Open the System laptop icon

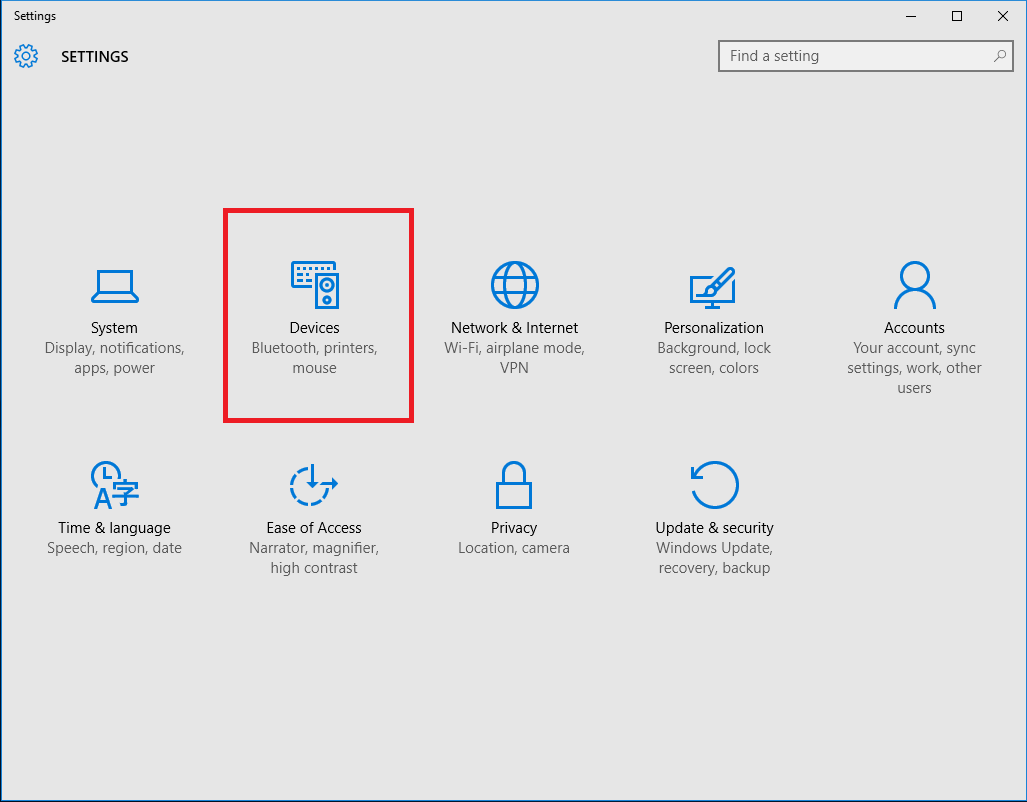pos(115,286)
